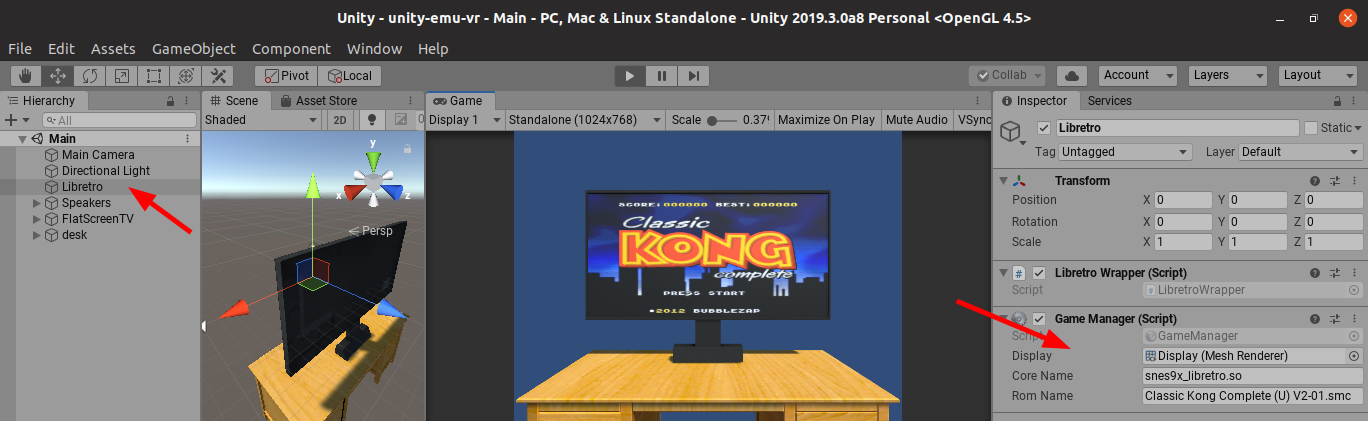Click the Step frame button
Image resolution: width=1368 pixels, height=421 pixels.
coord(693,75)
